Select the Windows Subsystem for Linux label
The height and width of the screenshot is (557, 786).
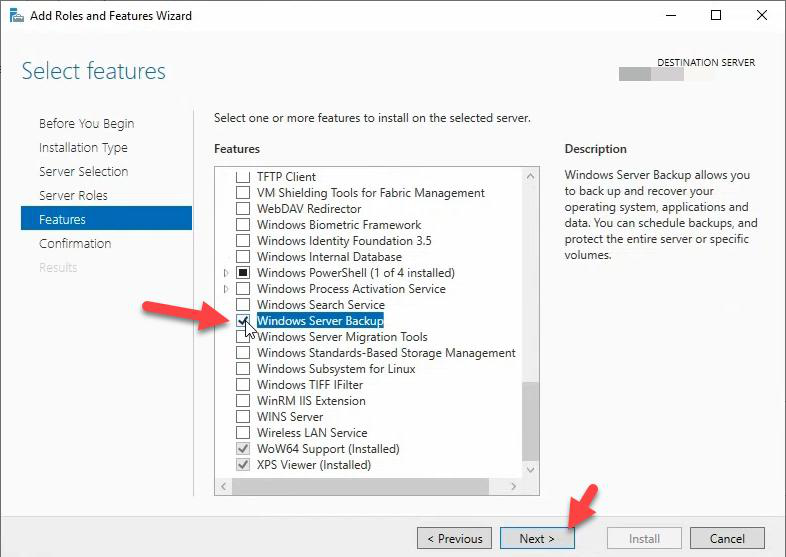(336, 369)
